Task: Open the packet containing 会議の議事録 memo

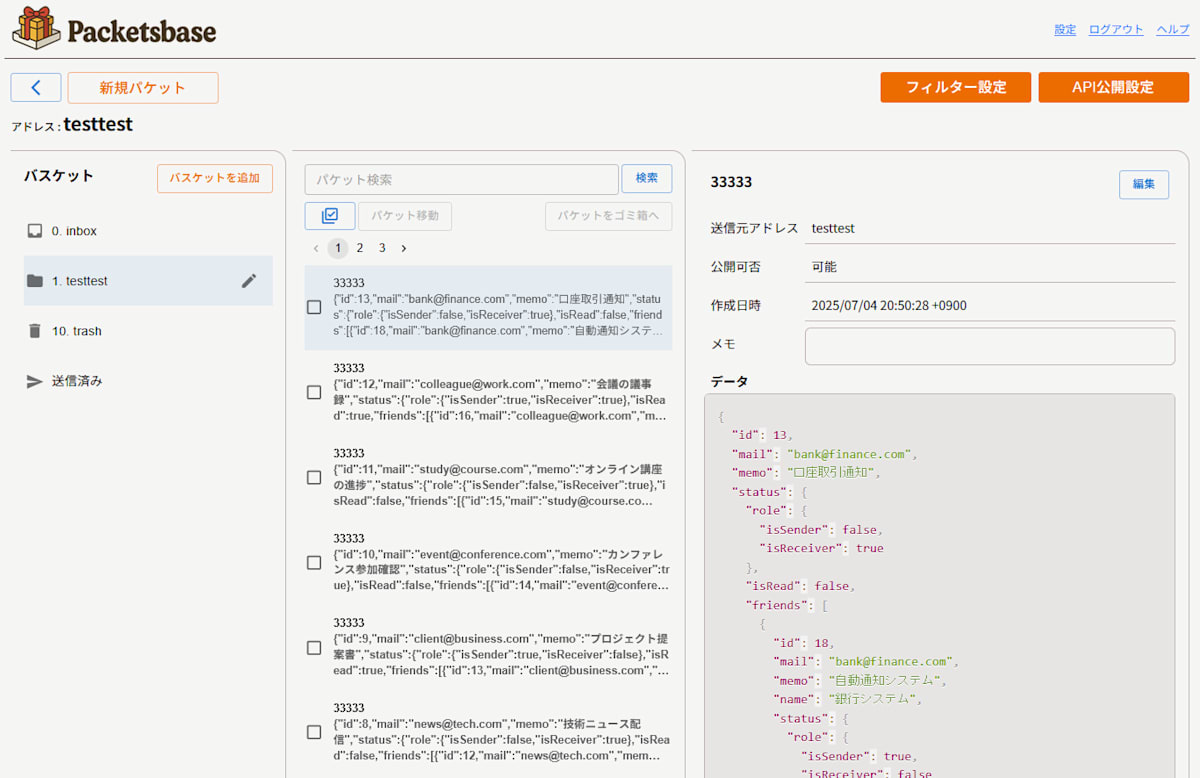Action: 489,392
